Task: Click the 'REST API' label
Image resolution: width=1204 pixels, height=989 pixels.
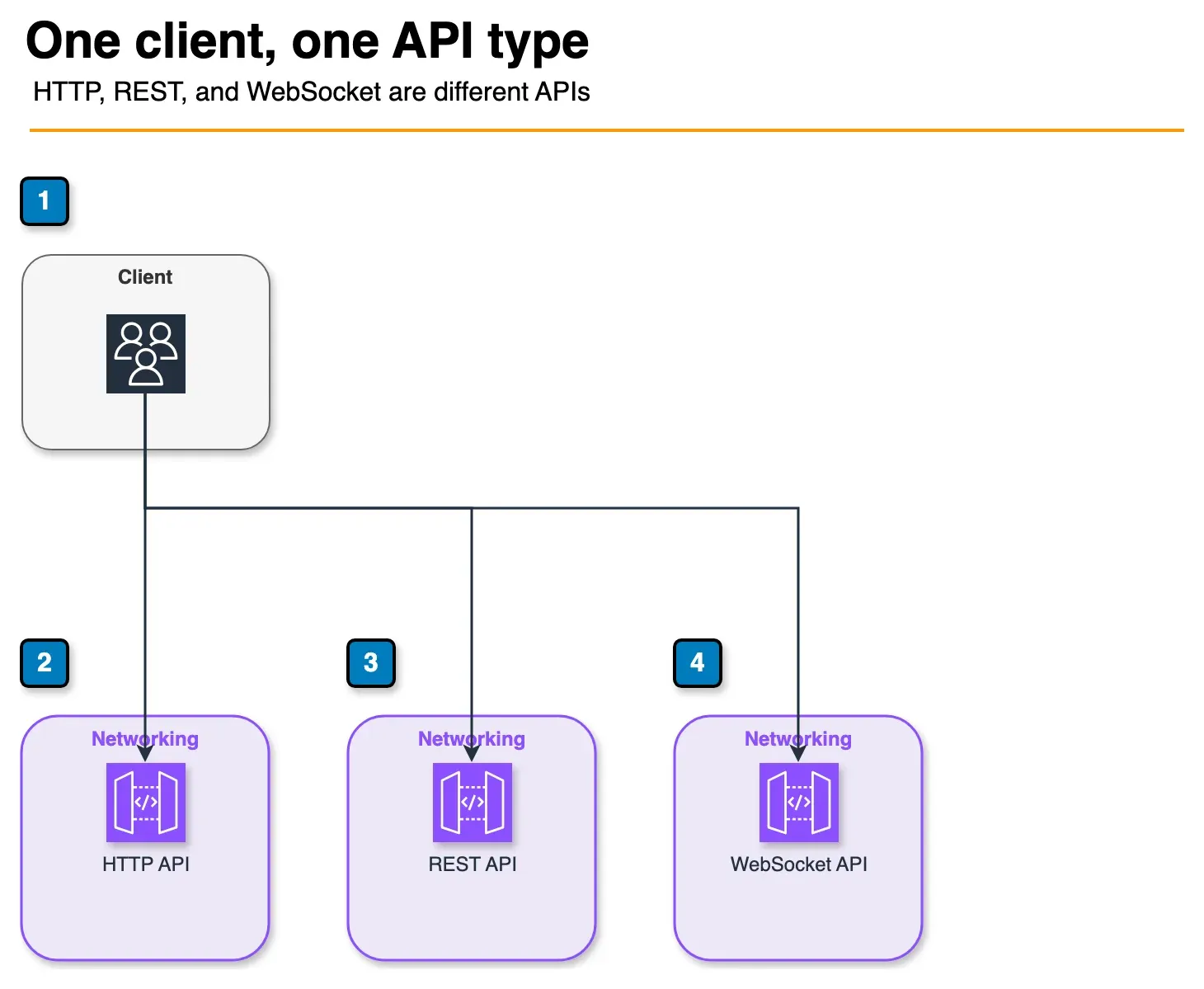Action: 473,864
